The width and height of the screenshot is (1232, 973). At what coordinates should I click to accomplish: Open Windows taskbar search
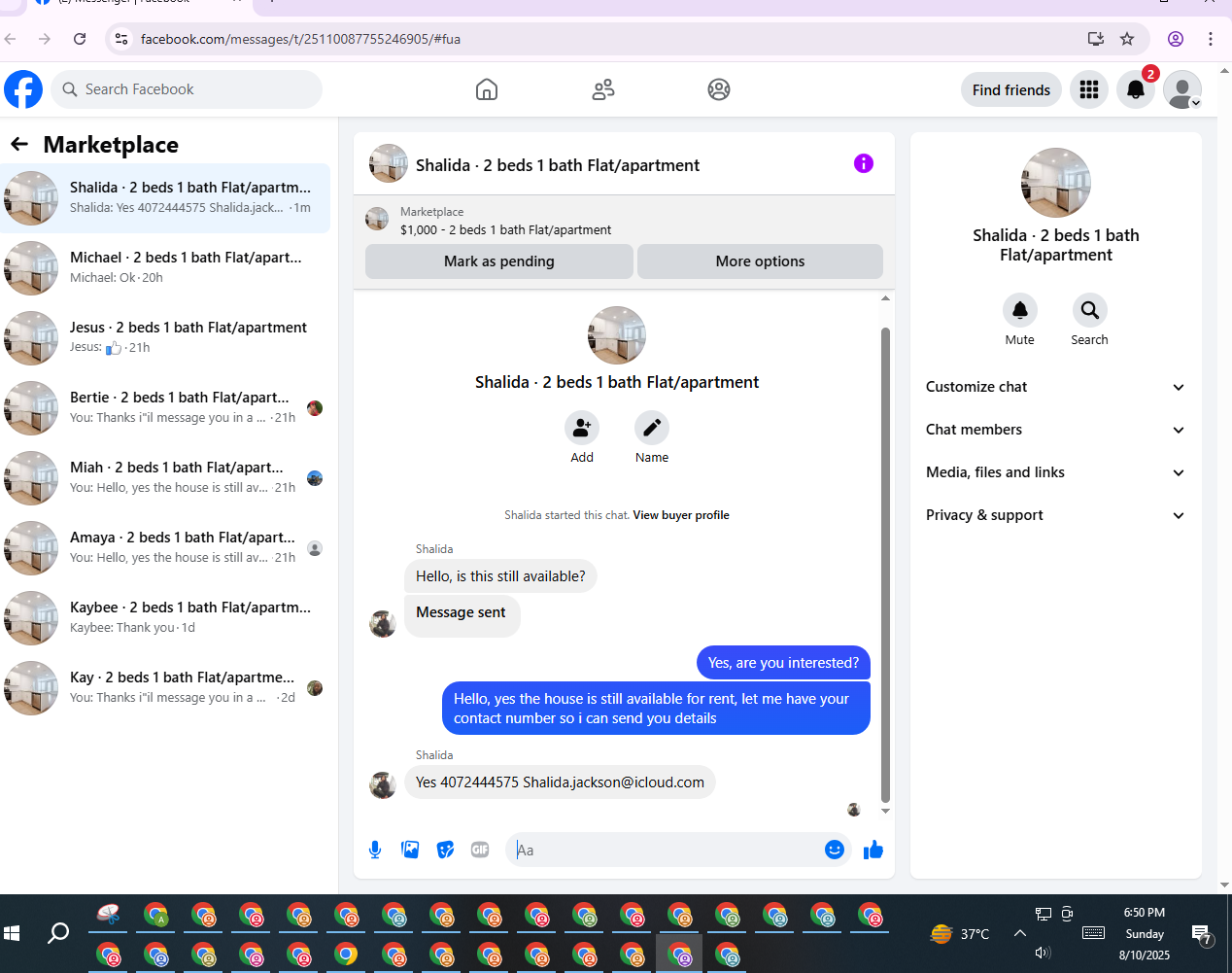58,933
